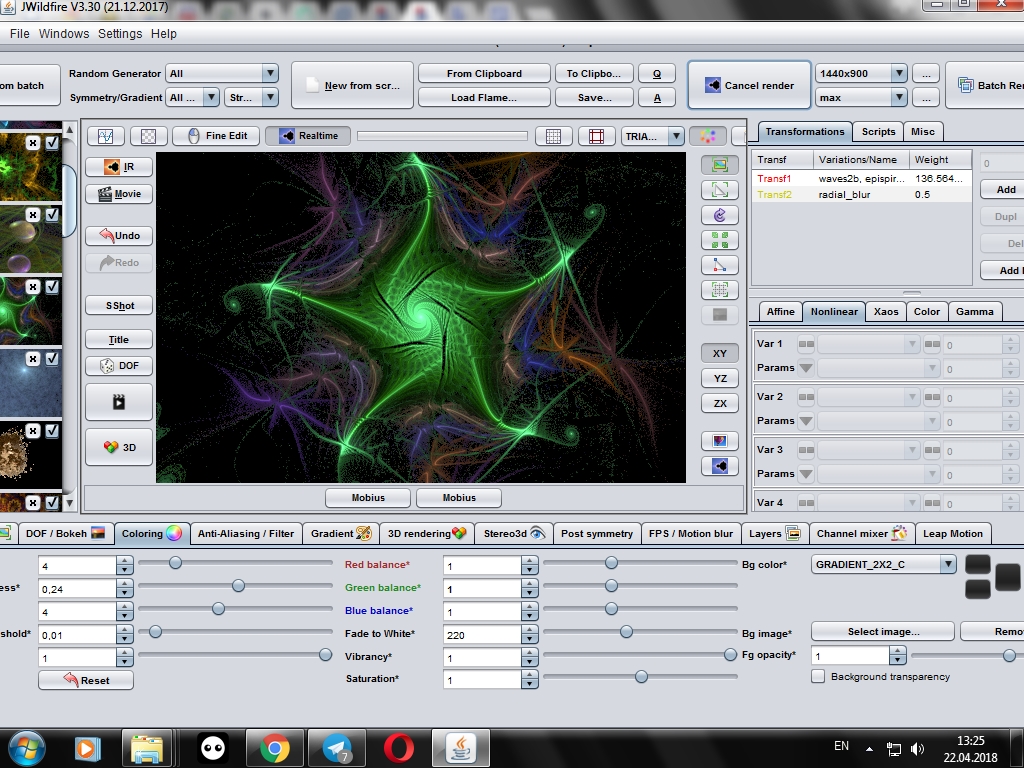The width and height of the screenshot is (1024, 768).
Task: Toggle the checkbox on the brown blob thumbnail
Action: [52, 431]
